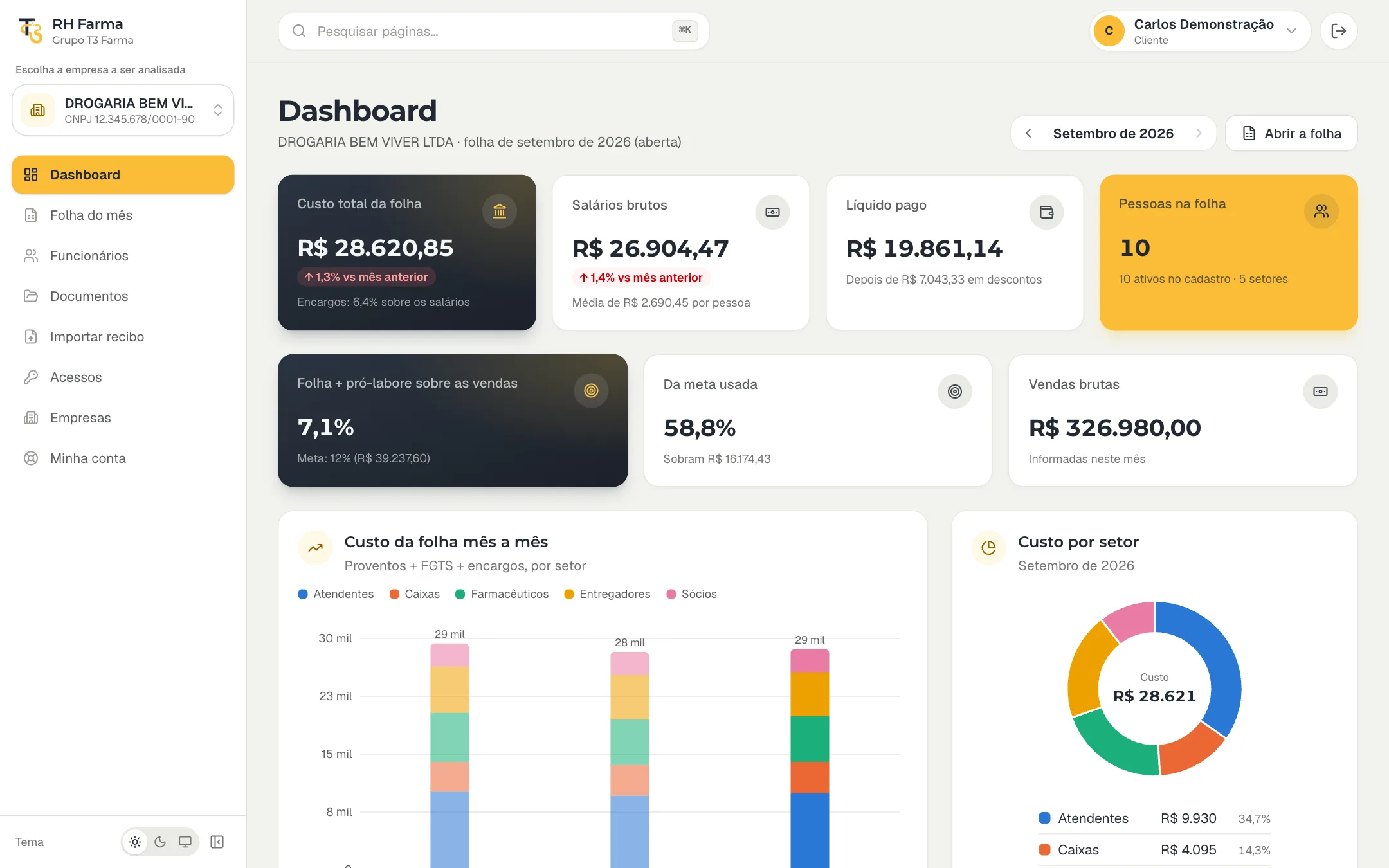1389x868 pixels.
Task: Open the DROGARIA BEM VIVER company selector
Action: (123, 110)
